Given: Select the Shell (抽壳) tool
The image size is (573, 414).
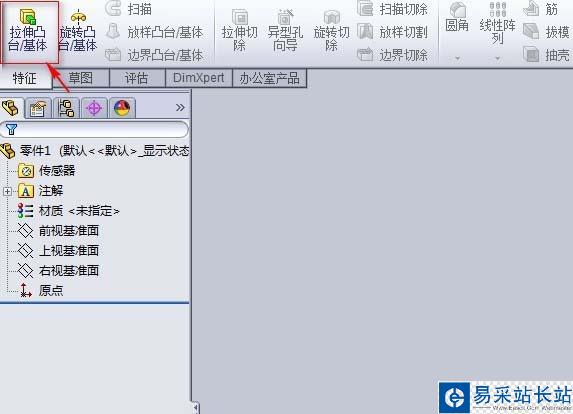Looking at the screenshot, I should click(x=546, y=55).
